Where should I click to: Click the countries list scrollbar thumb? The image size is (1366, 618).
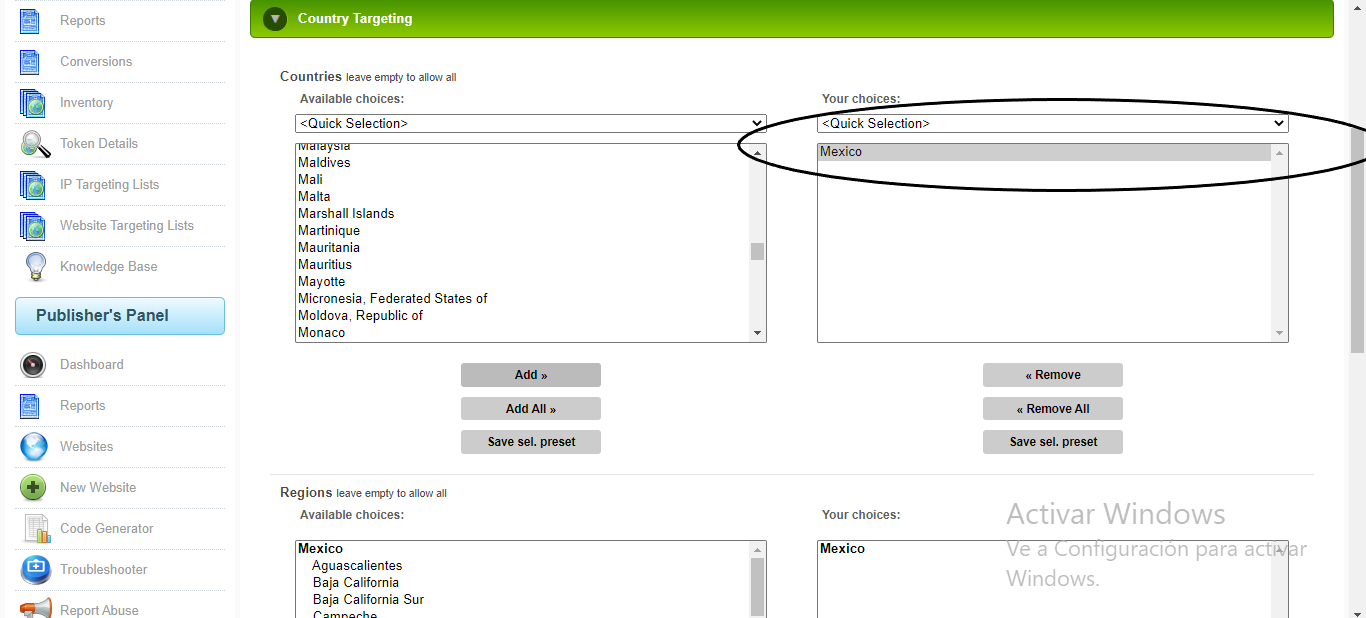(757, 251)
